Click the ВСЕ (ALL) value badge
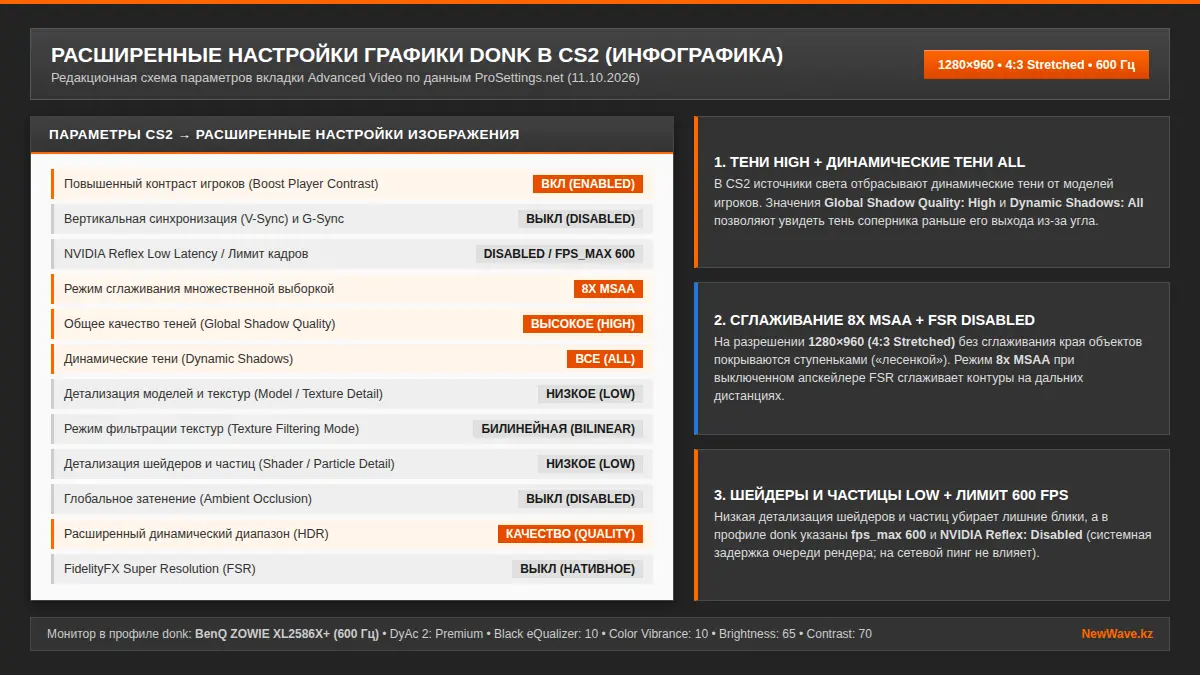Screen dimensions: 1200x675 [x=605, y=359]
